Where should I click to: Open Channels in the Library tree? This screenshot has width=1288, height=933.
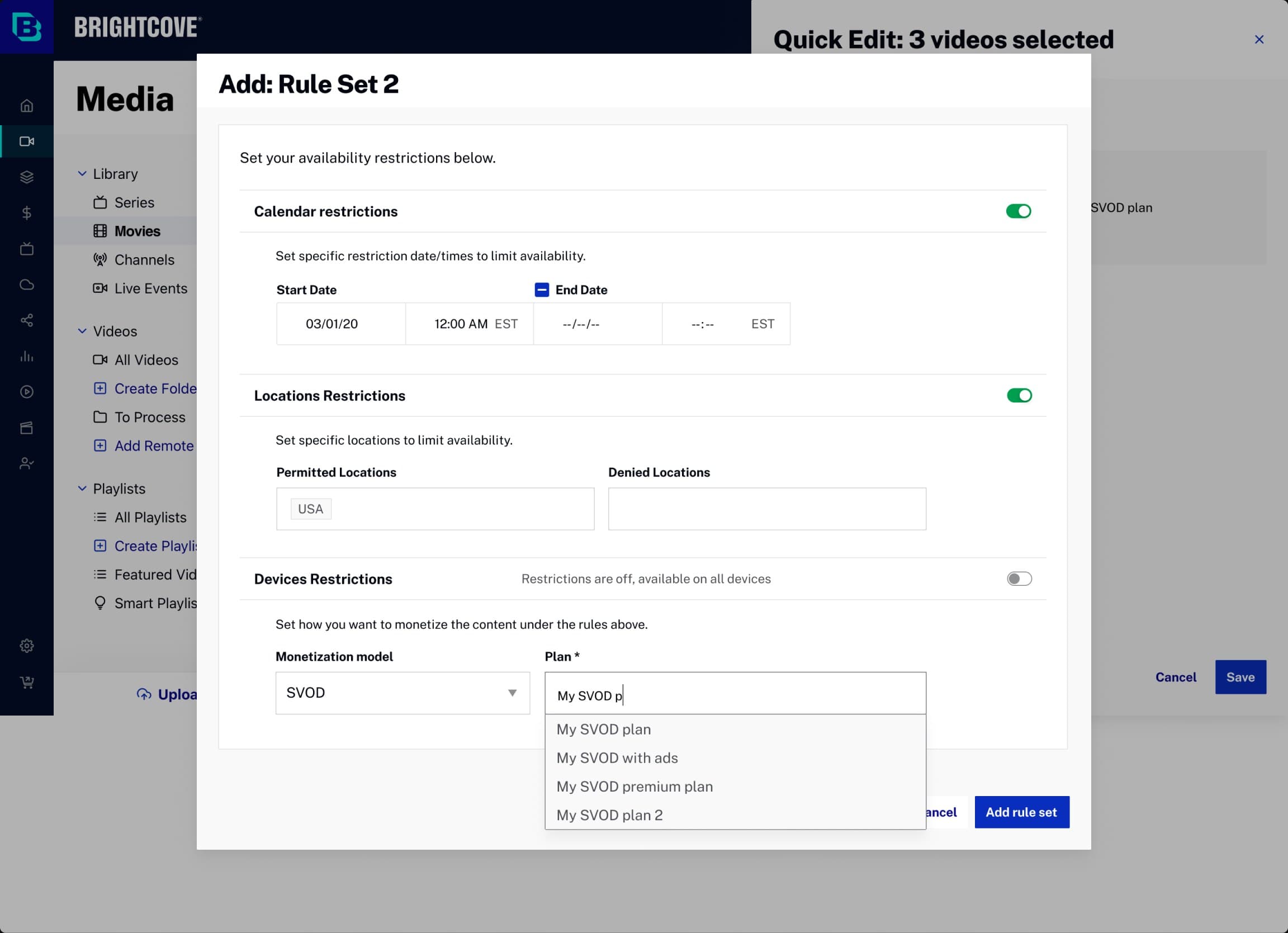coord(144,260)
